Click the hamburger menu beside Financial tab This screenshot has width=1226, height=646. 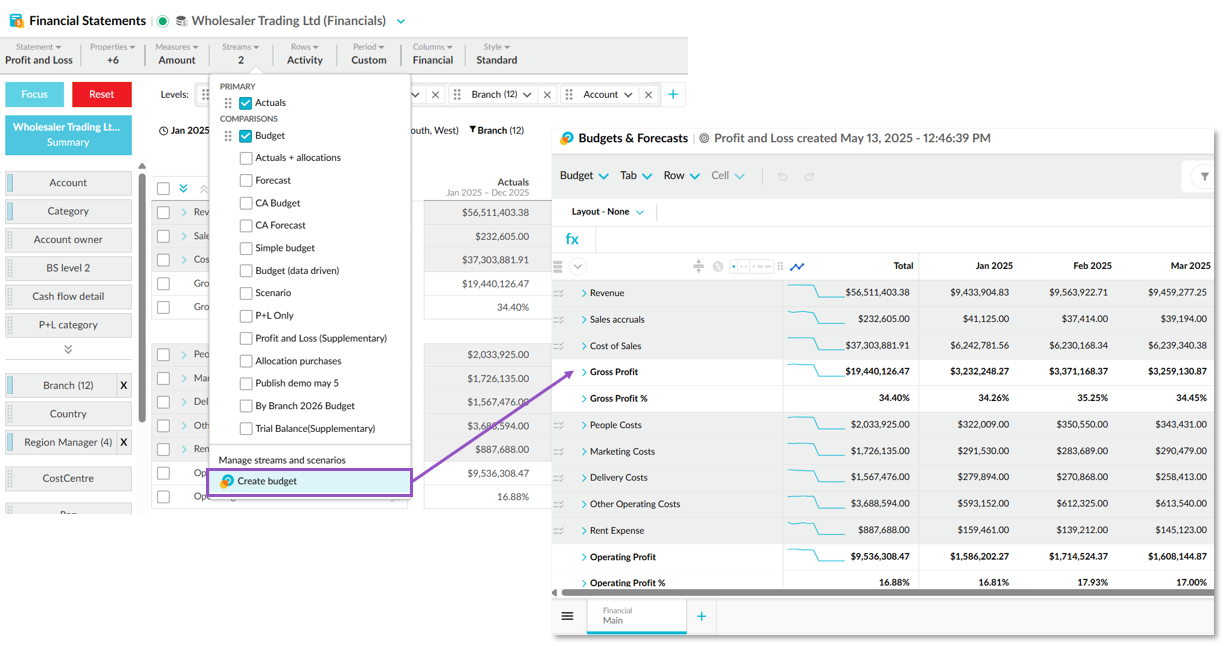(x=567, y=616)
